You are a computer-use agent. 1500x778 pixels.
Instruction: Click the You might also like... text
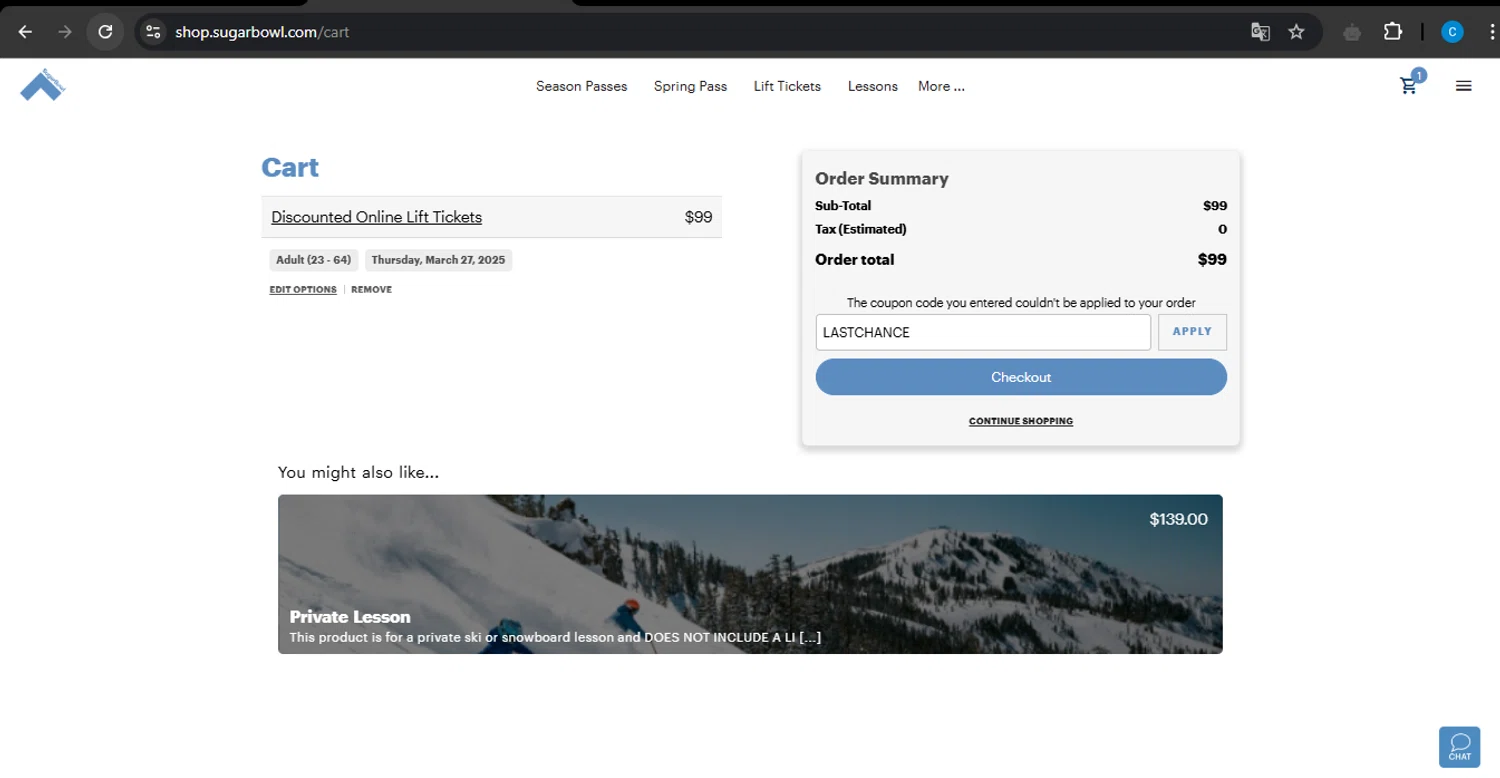[x=358, y=472]
